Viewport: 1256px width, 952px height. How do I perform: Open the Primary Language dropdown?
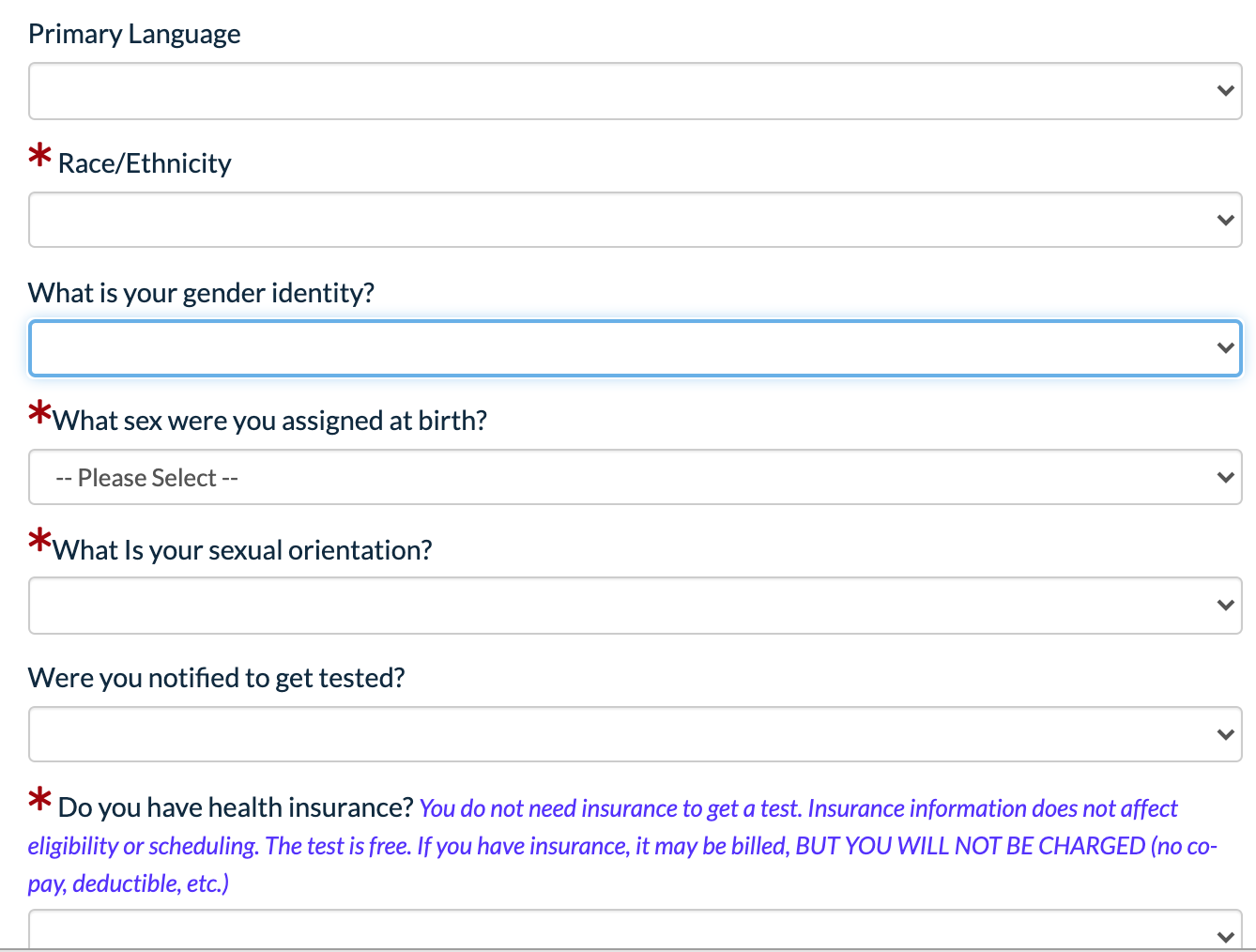click(x=635, y=91)
